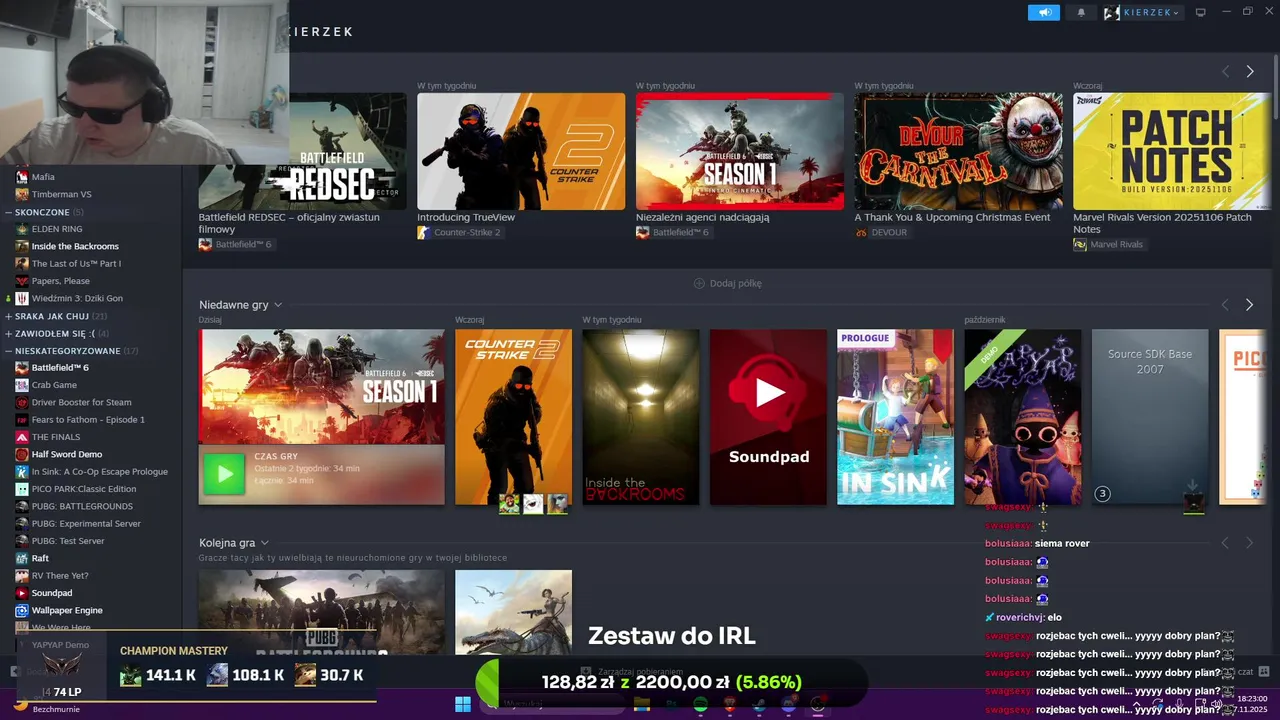Open the Kolejna gra shelf dropdown

[x=265, y=543]
